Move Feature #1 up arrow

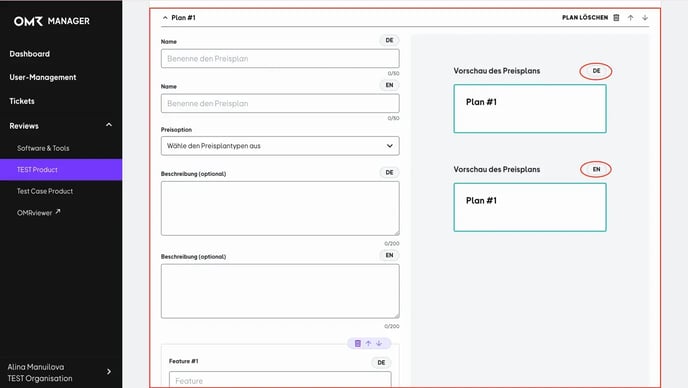point(368,343)
